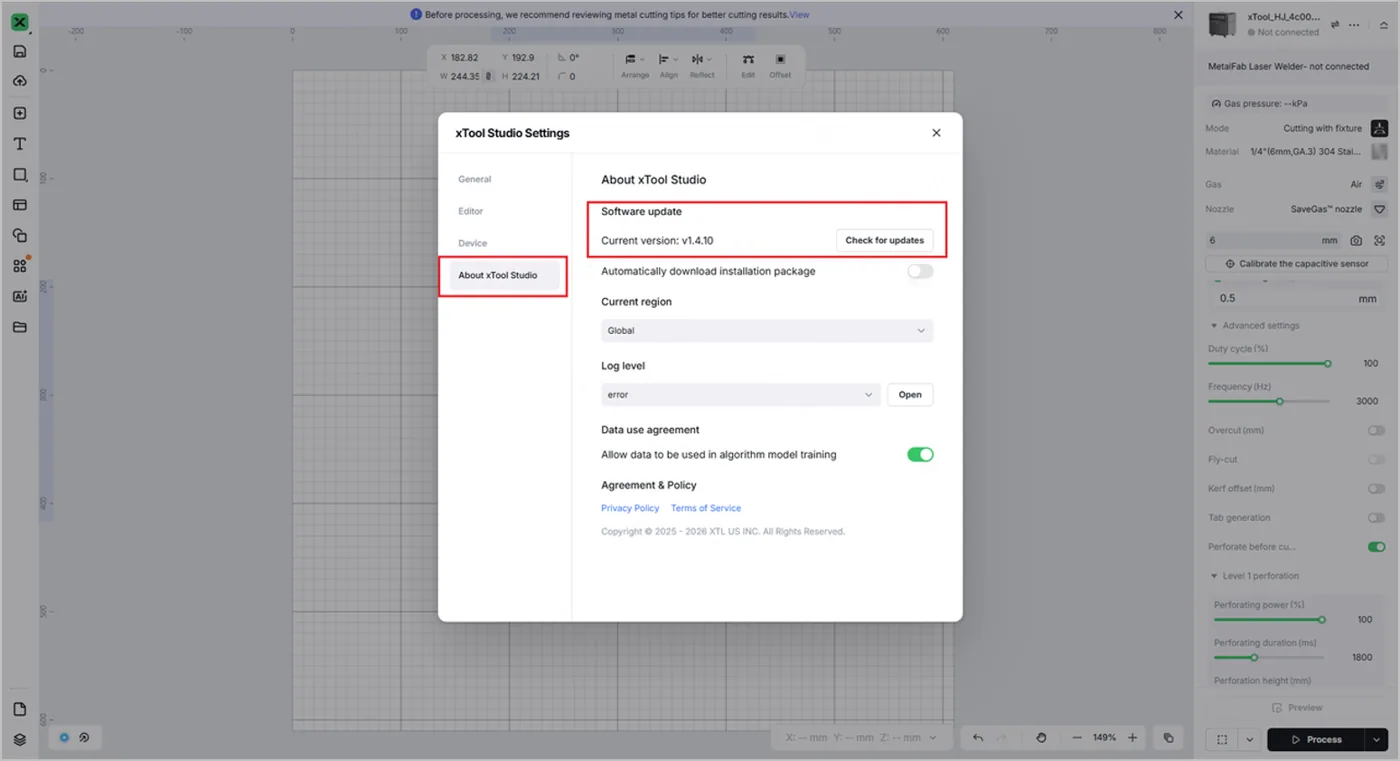Viewport: 1400px width, 761px height.
Task: Click the Duty cycle slider handle
Action: click(x=1328, y=364)
